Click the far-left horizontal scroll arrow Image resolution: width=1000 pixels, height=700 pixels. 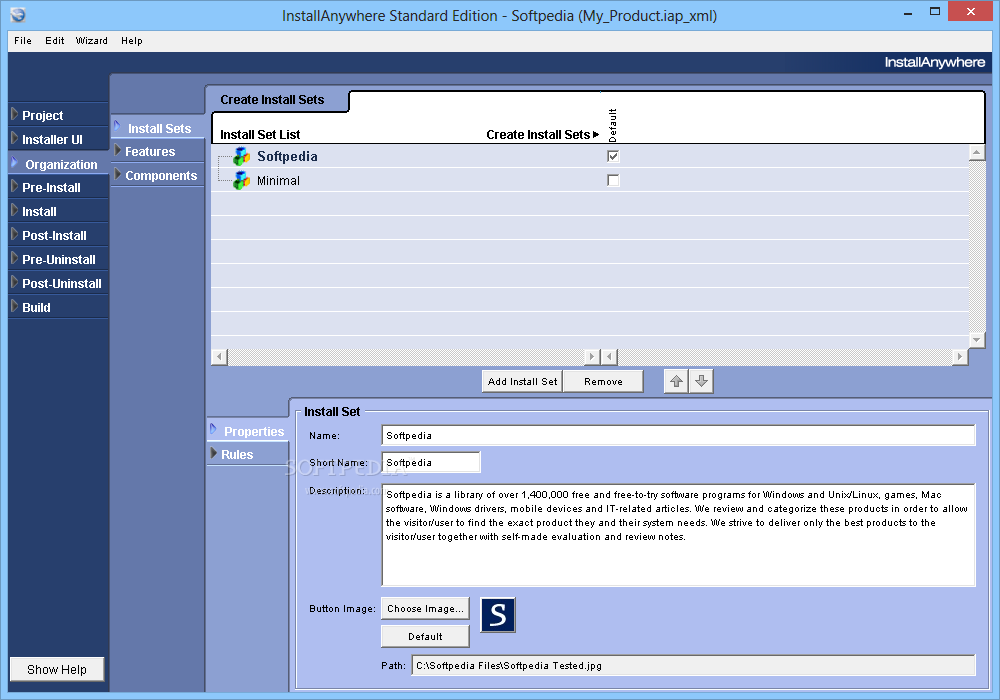pos(219,356)
